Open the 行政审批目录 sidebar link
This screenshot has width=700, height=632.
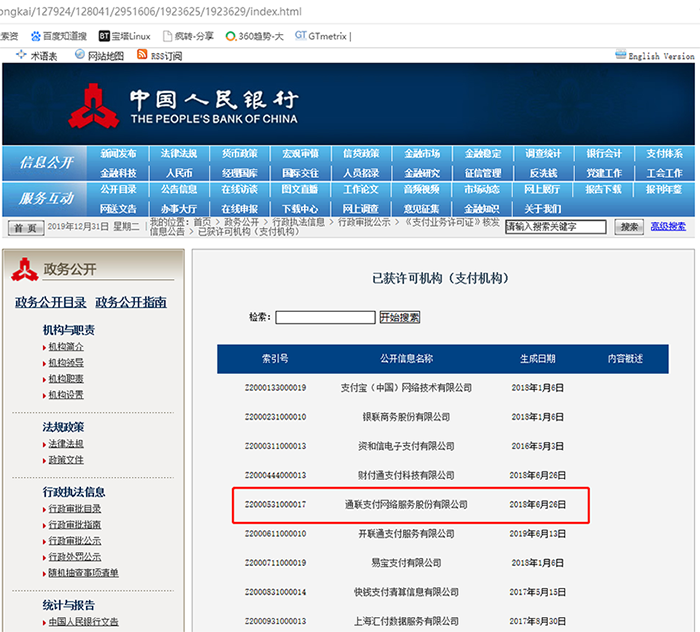75,509
